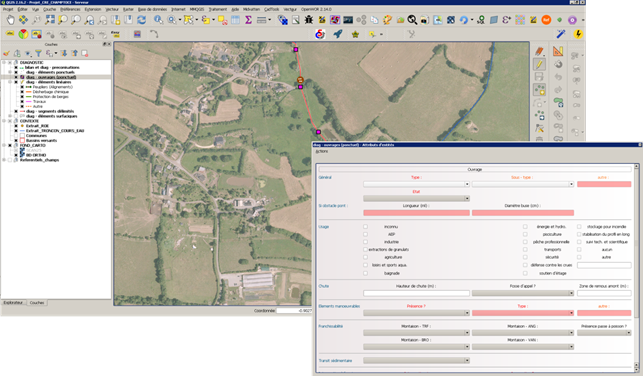Image resolution: width=643 pixels, height=376 pixels.
Task: Open the Raster menu
Action: point(128,9)
